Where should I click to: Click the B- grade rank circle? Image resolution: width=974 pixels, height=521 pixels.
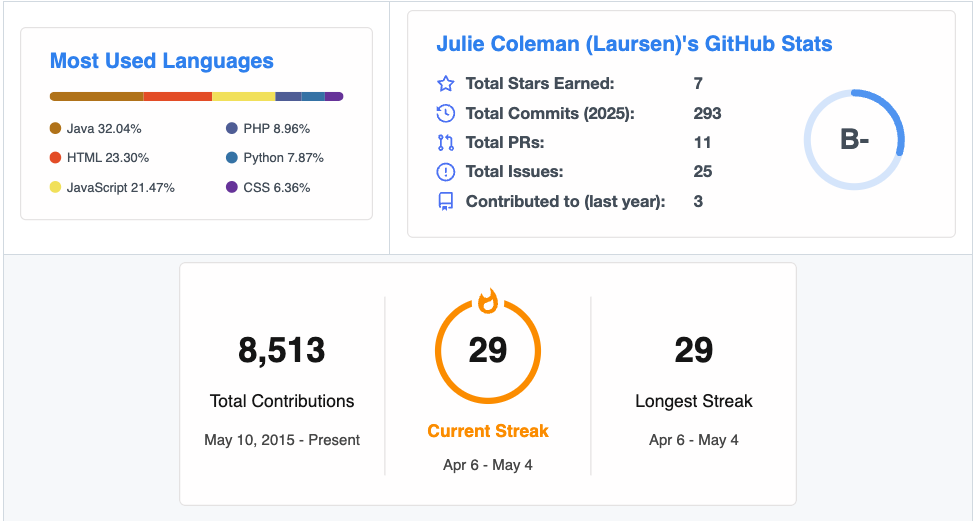point(854,140)
